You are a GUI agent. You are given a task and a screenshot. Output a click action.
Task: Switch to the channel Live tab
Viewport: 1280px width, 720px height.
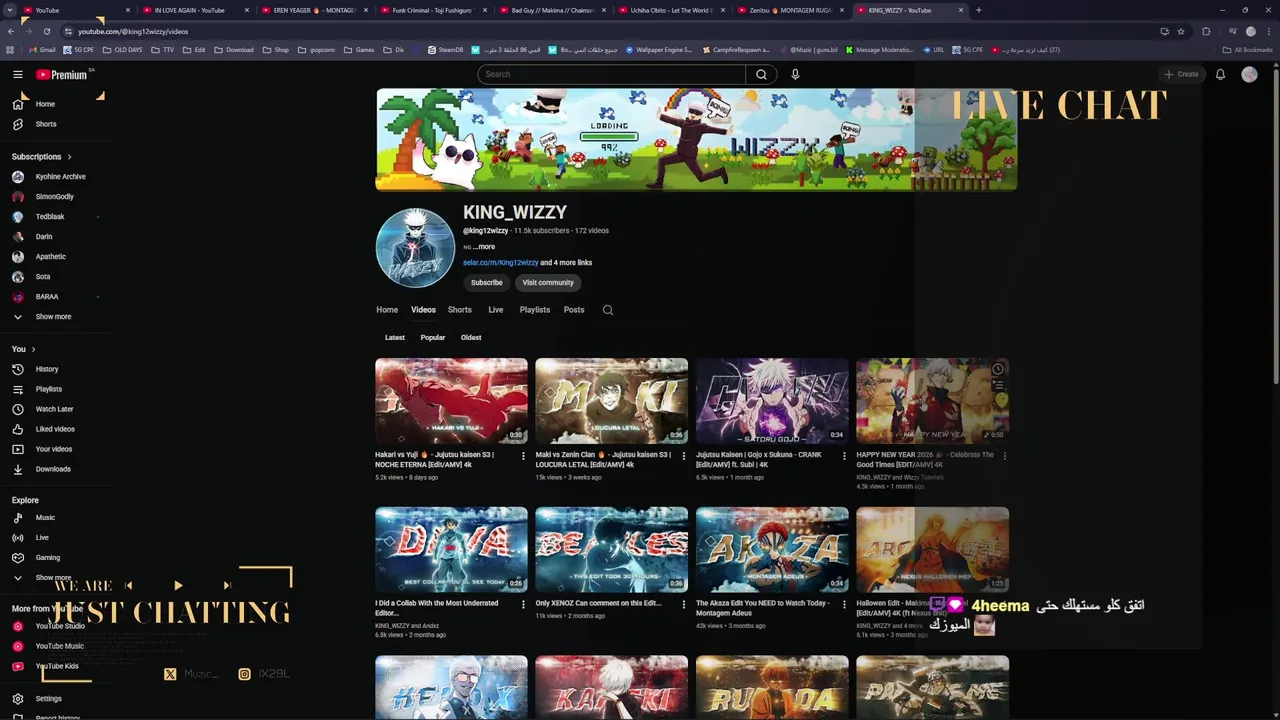[496, 310]
